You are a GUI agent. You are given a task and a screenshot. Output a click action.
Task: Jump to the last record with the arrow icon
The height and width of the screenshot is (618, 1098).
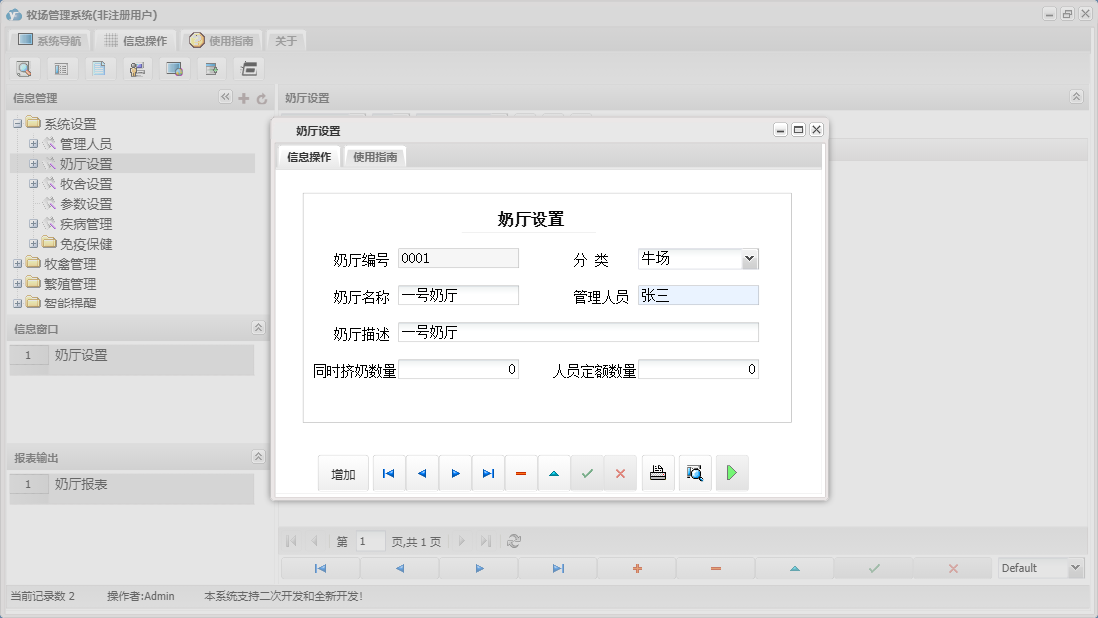pos(488,472)
